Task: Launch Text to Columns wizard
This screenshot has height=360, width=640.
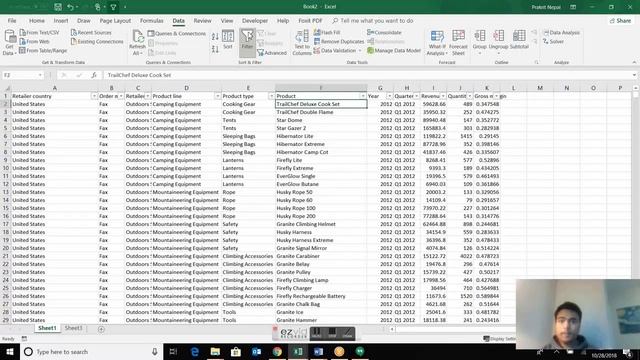Action: (x=302, y=42)
